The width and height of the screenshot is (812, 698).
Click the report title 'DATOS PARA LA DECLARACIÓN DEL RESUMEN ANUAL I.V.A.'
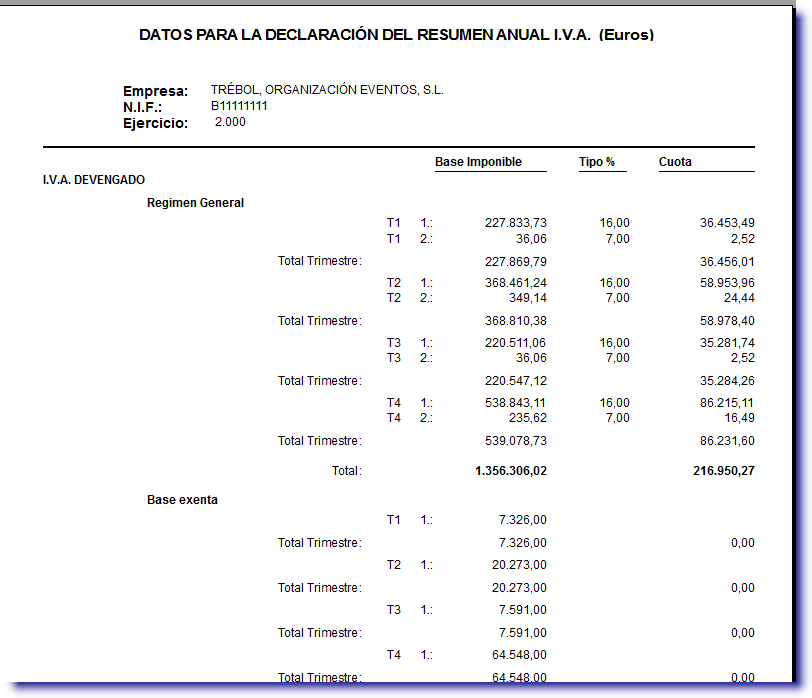pyautogui.click(x=365, y=35)
